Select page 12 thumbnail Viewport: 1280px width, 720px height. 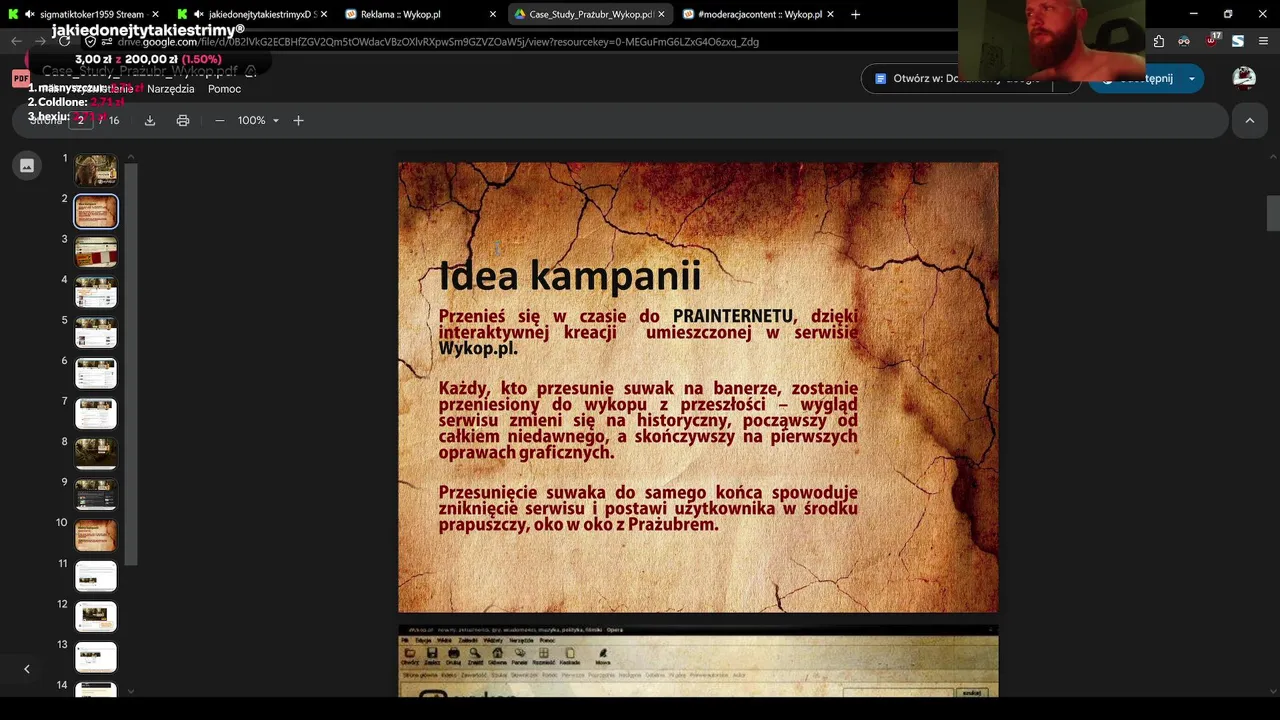(96, 616)
